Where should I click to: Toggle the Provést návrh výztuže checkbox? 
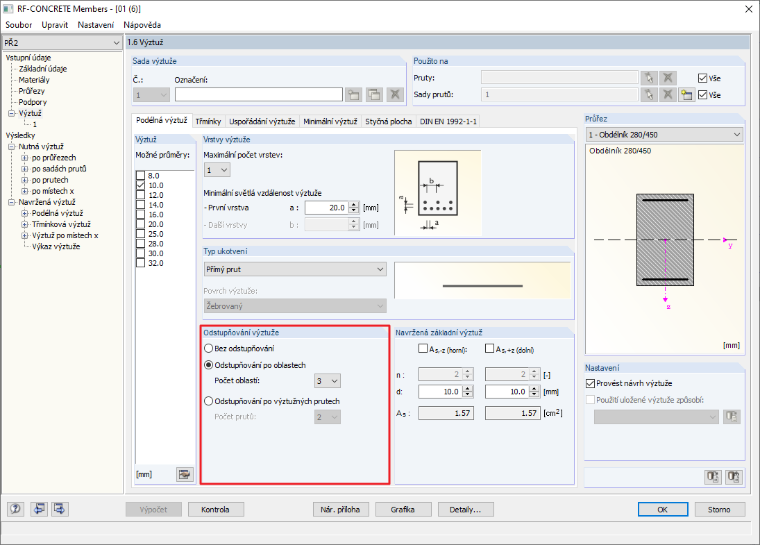(590, 383)
